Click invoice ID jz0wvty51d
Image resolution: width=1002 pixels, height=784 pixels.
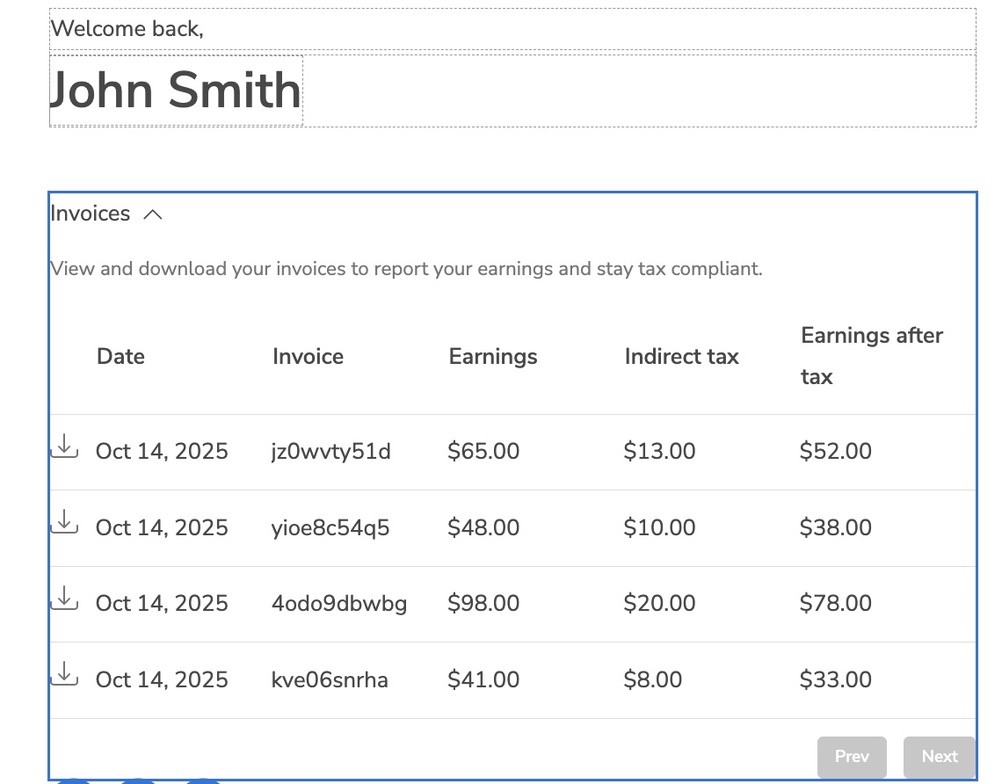pos(331,452)
